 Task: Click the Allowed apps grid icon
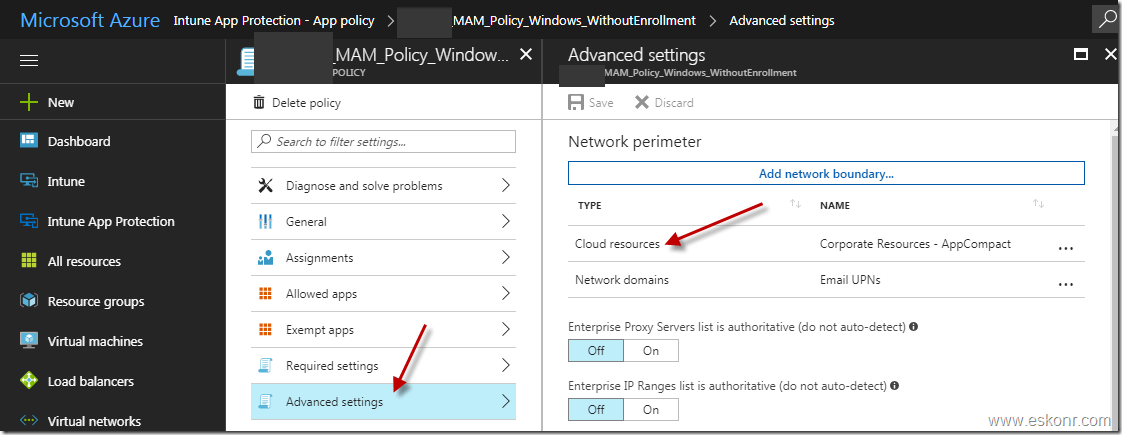265,293
